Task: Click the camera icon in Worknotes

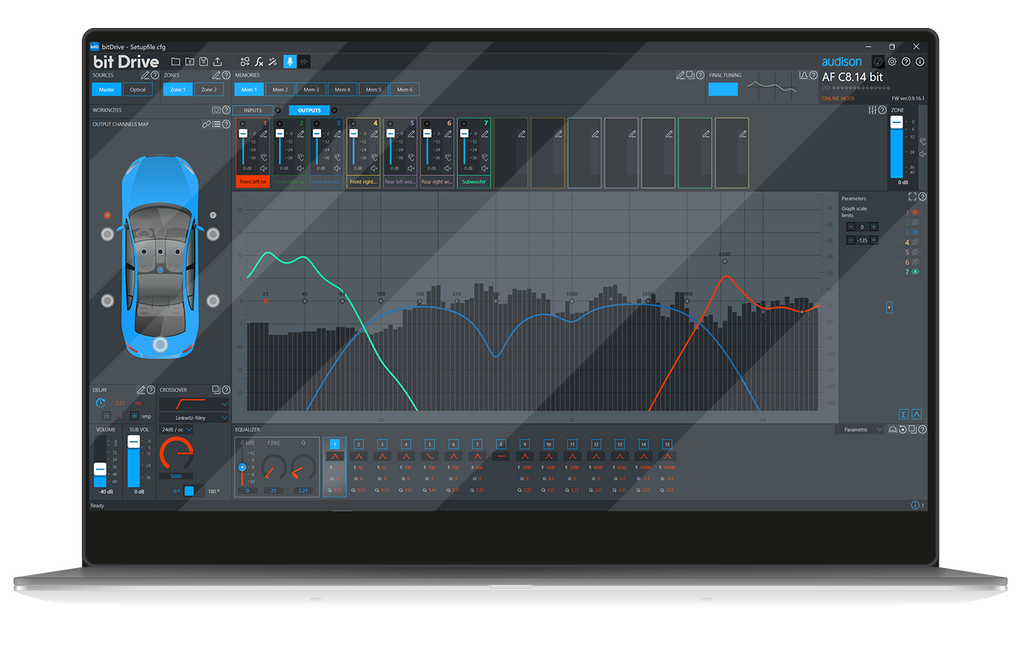Action: [x=215, y=110]
